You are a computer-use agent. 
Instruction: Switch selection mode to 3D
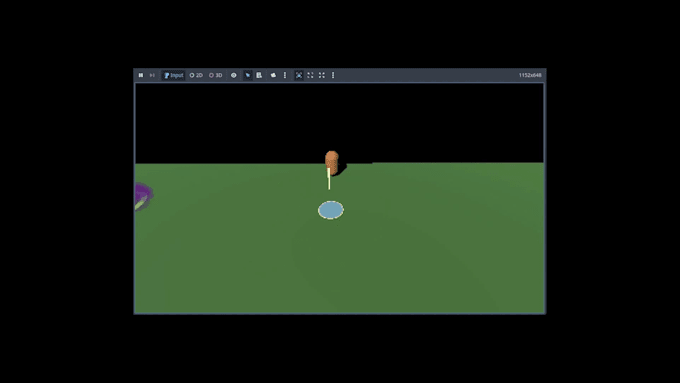click(x=216, y=75)
